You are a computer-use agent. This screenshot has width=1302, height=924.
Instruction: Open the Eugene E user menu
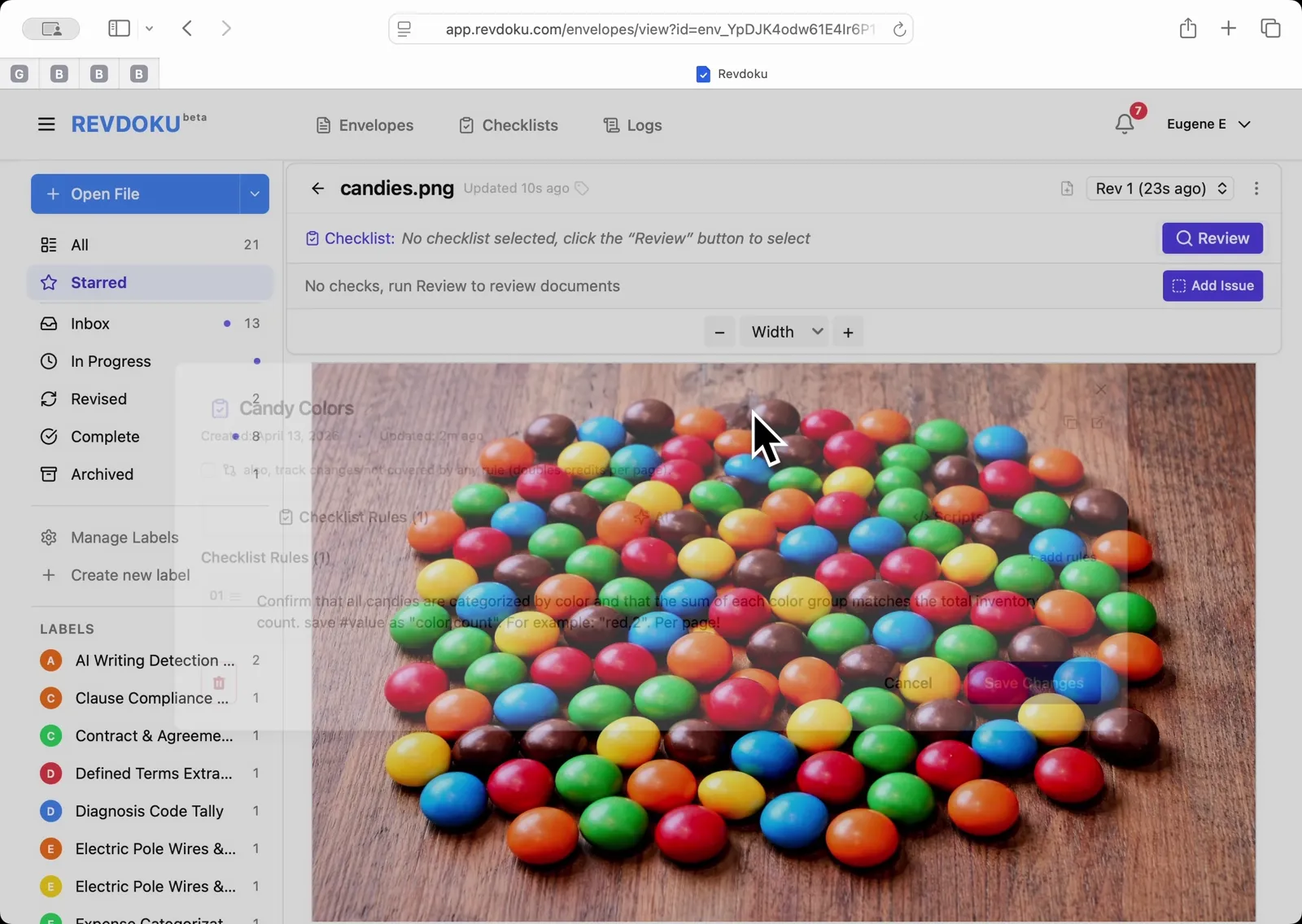pyautogui.click(x=1208, y=124)
